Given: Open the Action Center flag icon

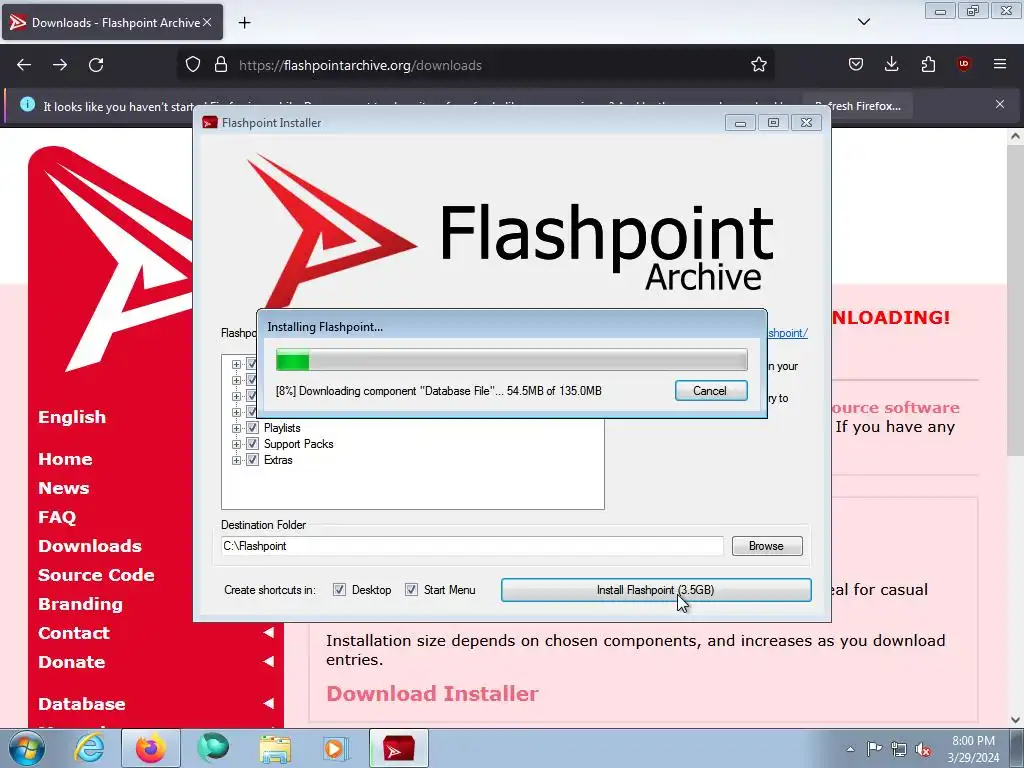Looking at the screenshot, I should [x=874, y=749].
